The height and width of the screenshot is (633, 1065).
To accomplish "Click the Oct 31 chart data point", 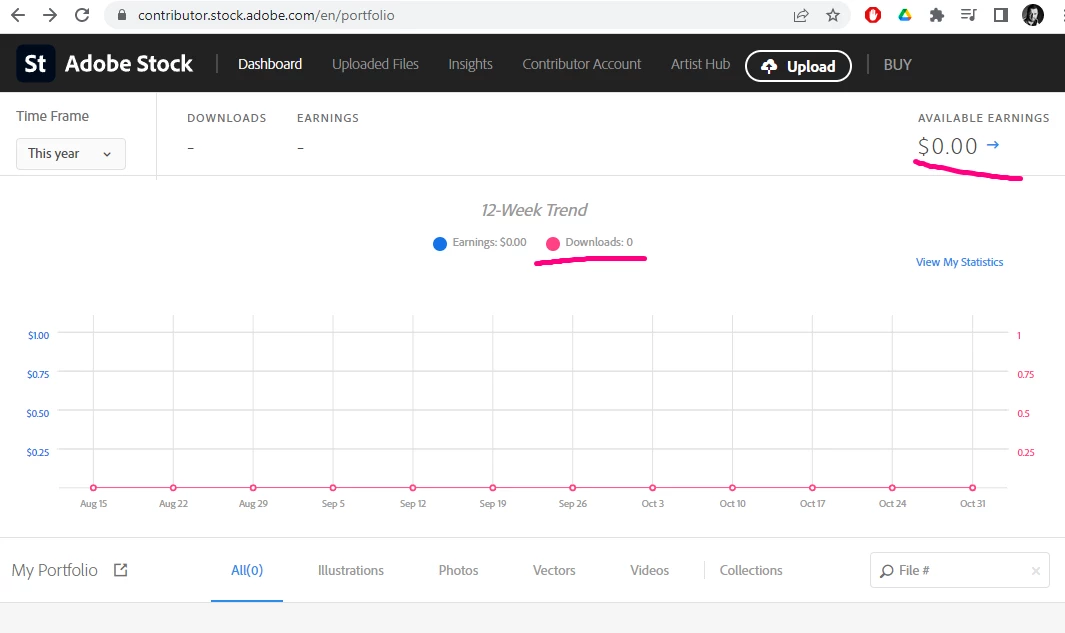I will coord(973,488).
